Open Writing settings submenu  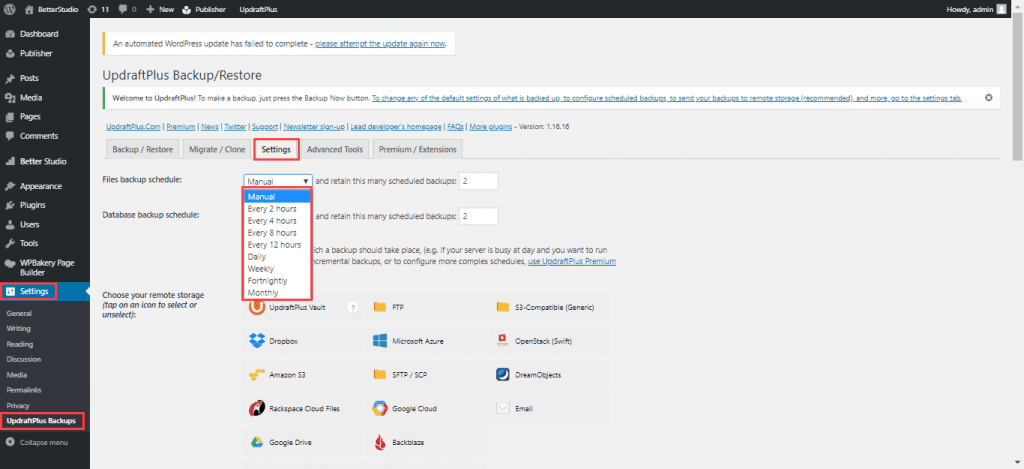(18, 329)
